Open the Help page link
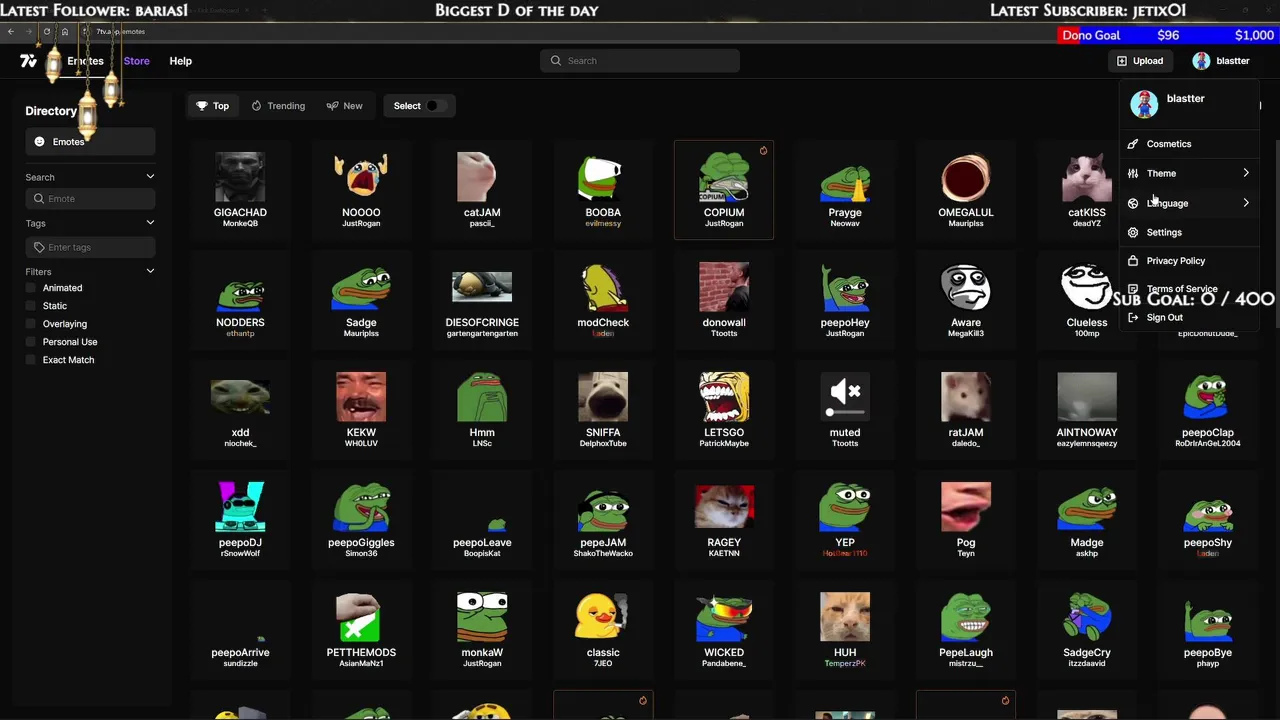The image size is (1280, 720). pos(181,61)
